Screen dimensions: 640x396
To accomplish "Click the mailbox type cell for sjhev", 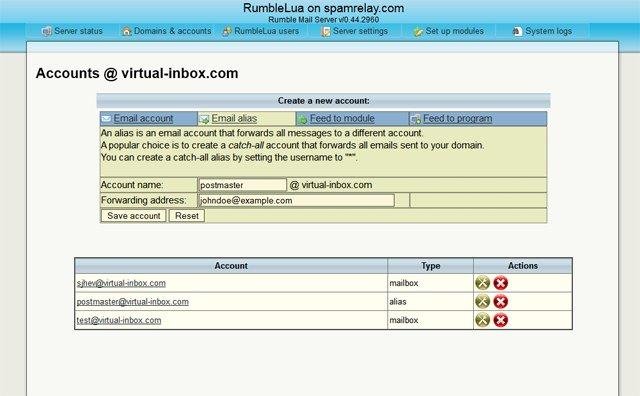I will (431, 283).
